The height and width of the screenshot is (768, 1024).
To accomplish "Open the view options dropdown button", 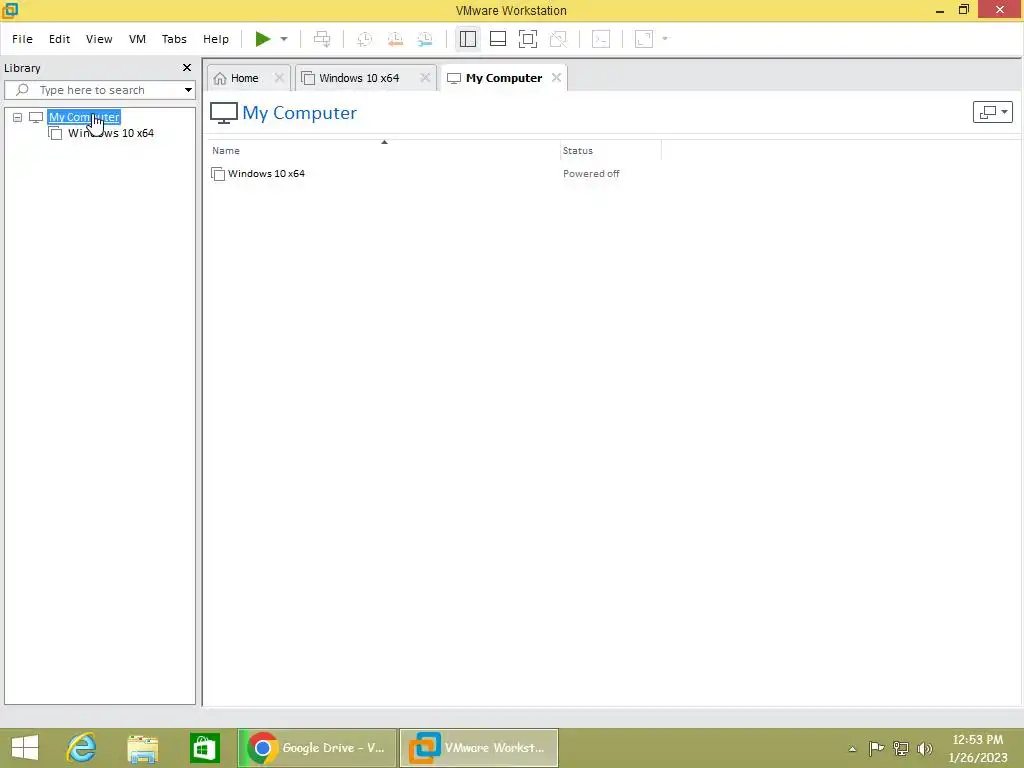I will pyautogui.click(x=993, y=112).
